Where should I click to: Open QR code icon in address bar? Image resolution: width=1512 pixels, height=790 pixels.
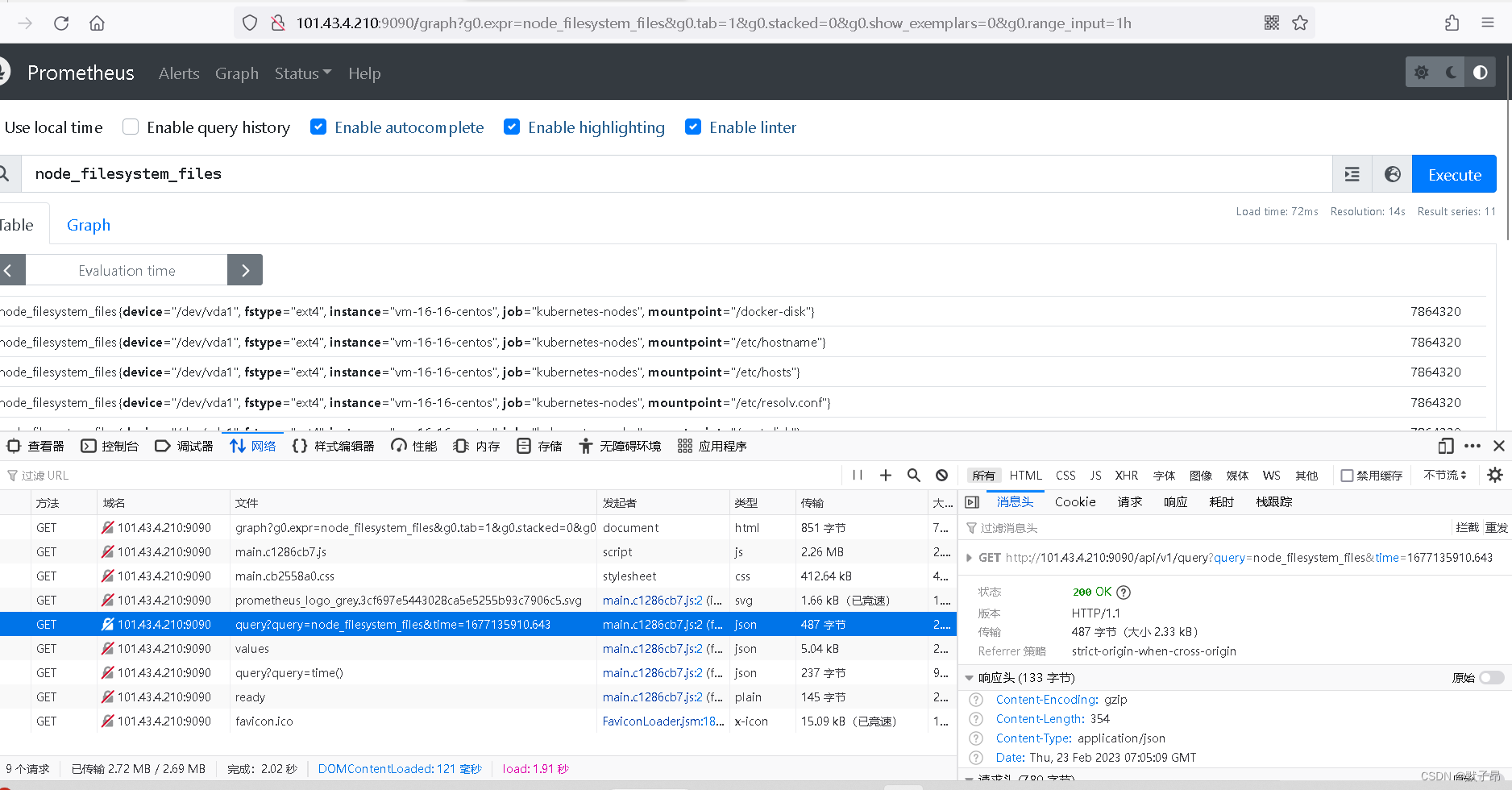pos(1272,23)
